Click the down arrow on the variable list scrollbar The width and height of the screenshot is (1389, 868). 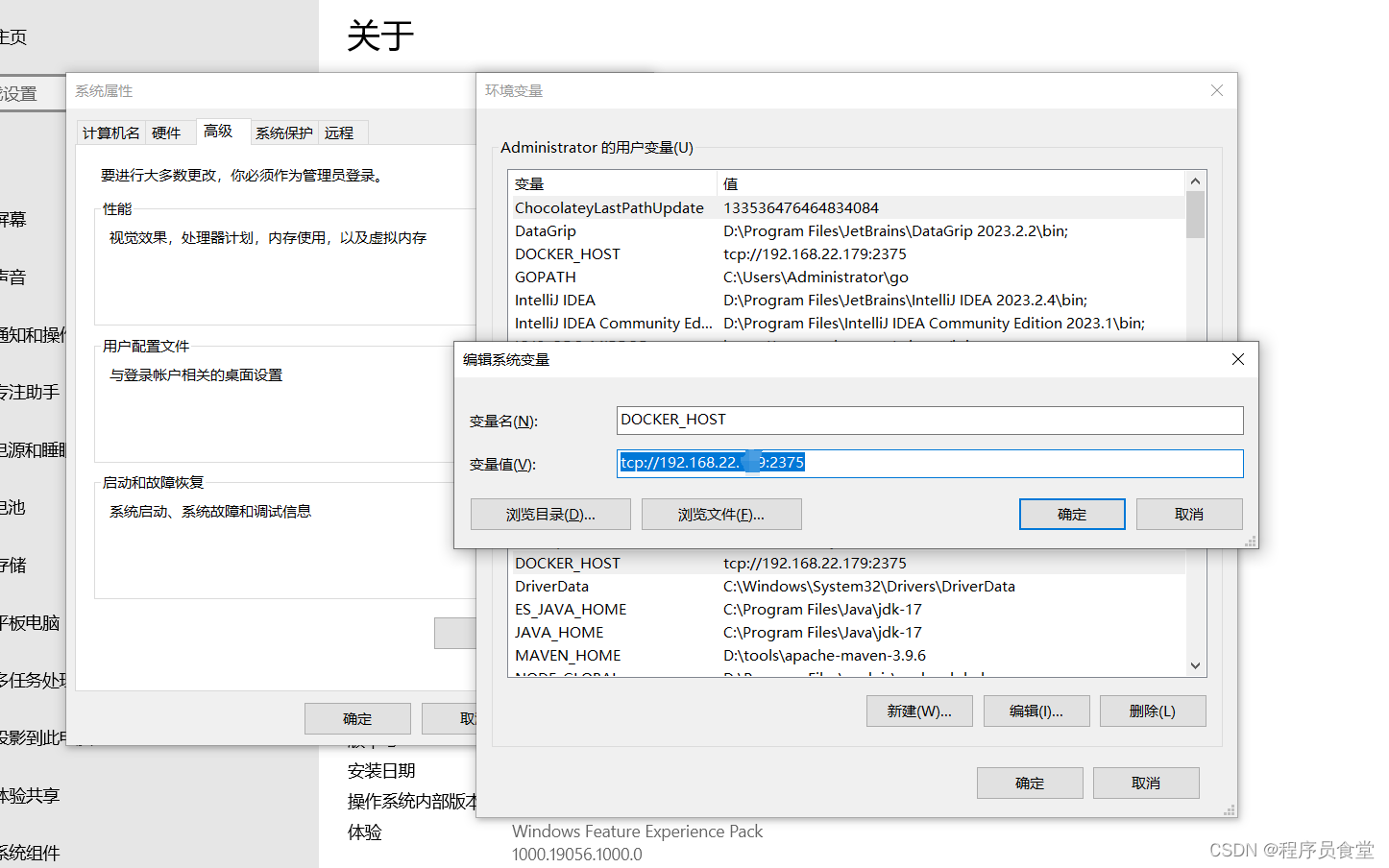1195,664
